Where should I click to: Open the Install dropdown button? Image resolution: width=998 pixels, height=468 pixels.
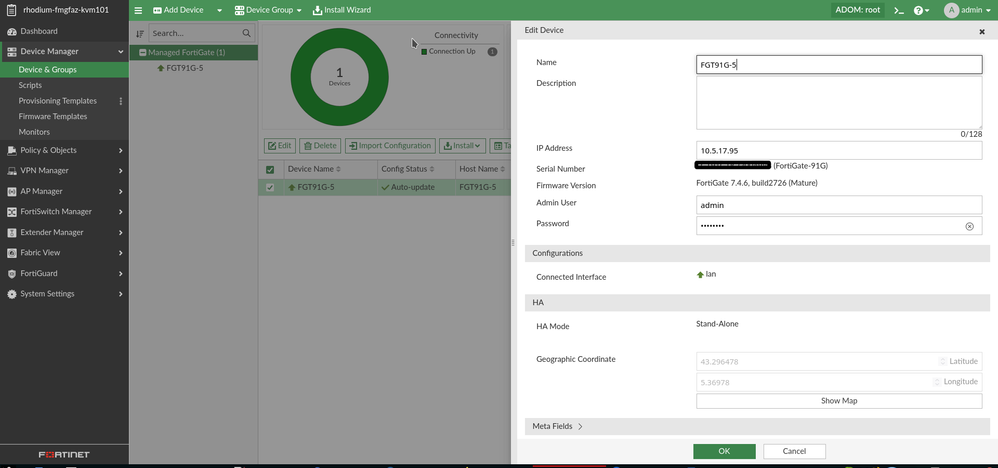point(463,146)
